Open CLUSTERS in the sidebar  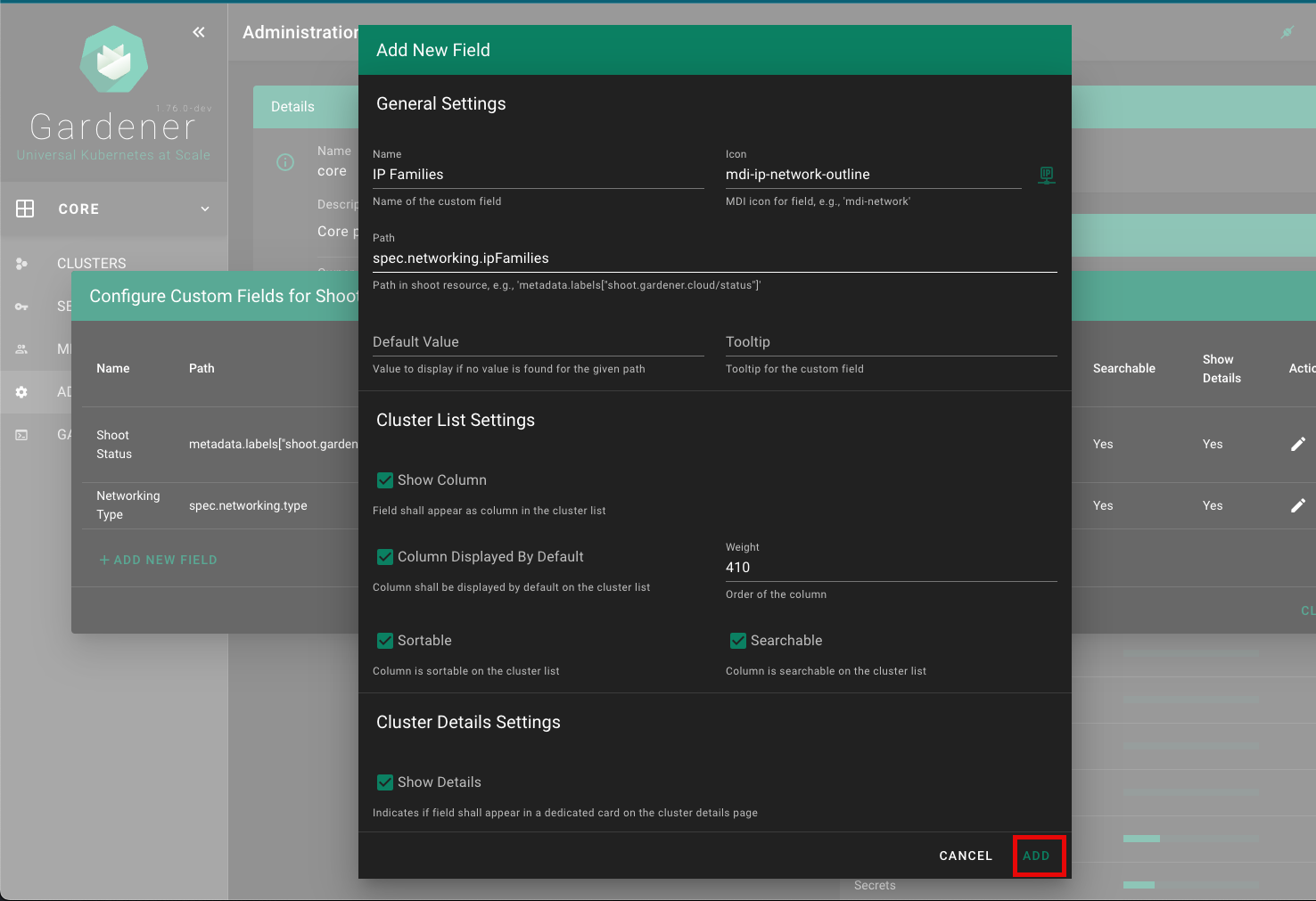pos(91,264)
